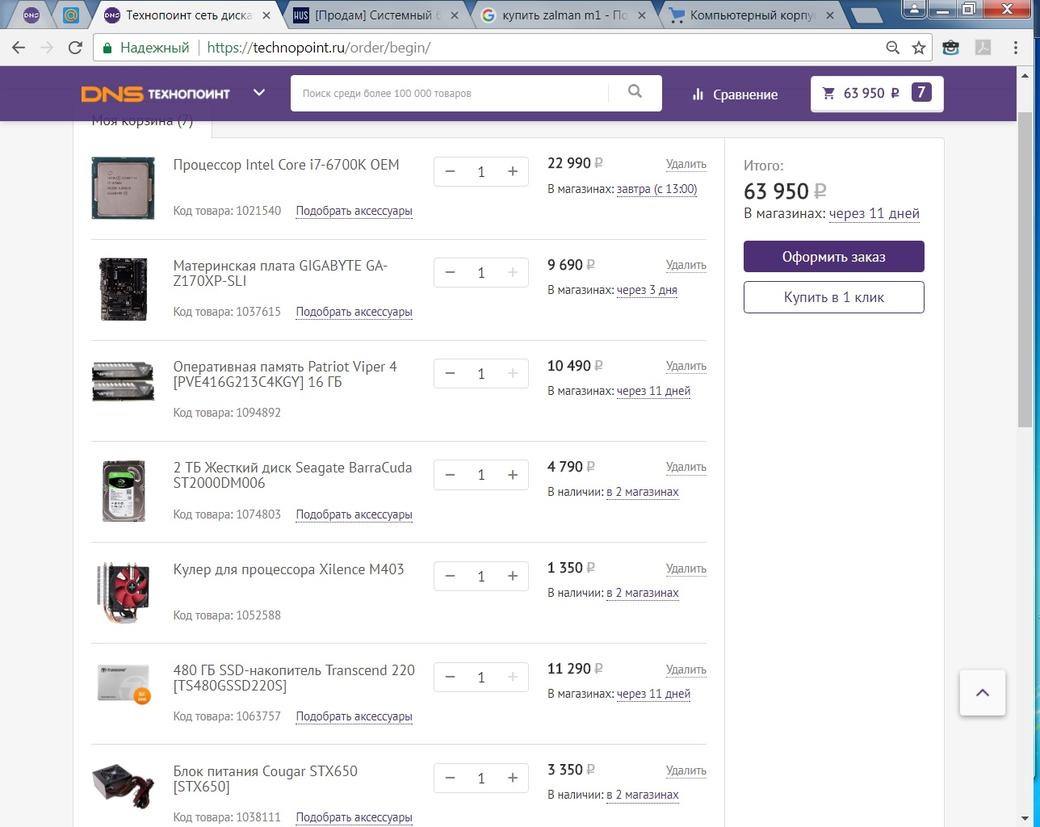Switch to the Компьютерный корпус tab
Screen dimensions: 1040x827
tap(751, 15)
